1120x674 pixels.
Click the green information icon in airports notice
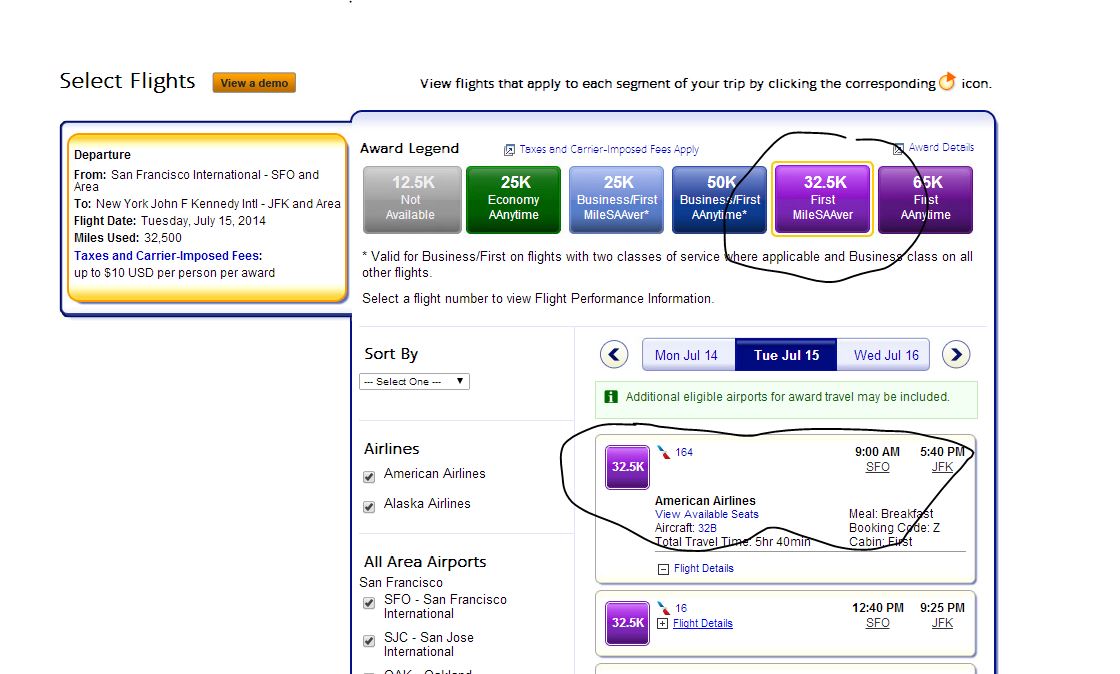(x=611, y=397)
